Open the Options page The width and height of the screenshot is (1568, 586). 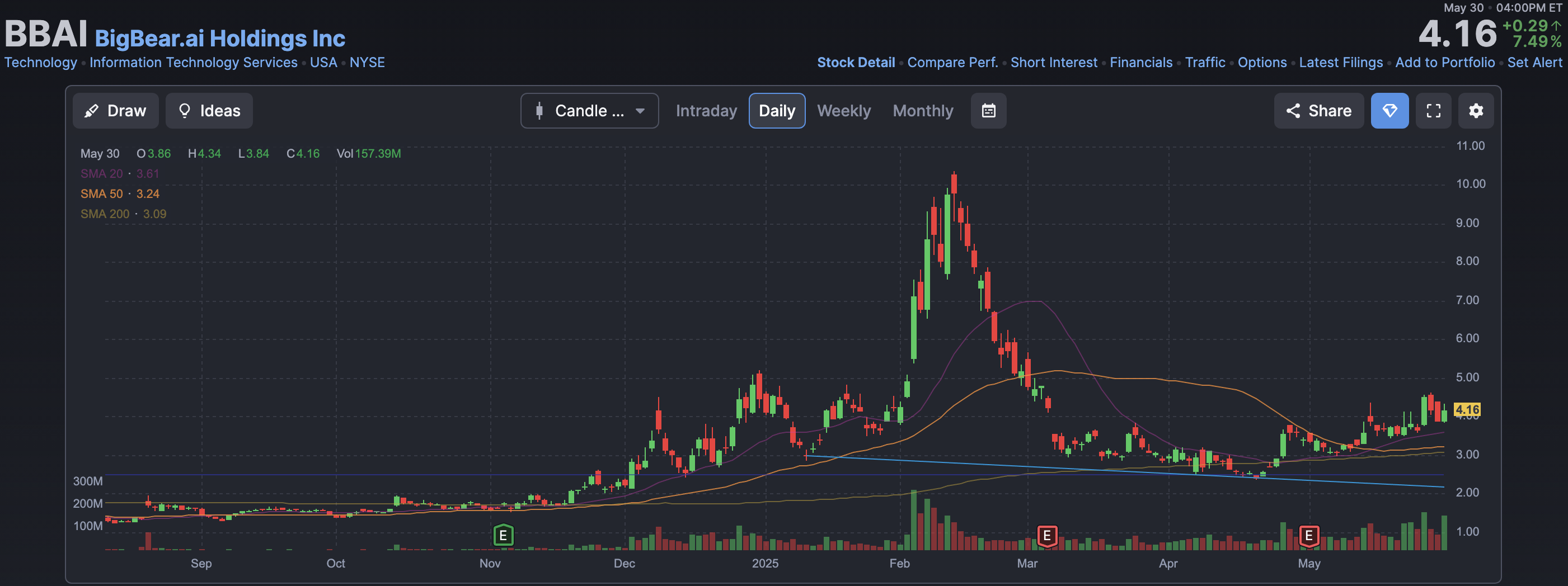click(1262, 63)
